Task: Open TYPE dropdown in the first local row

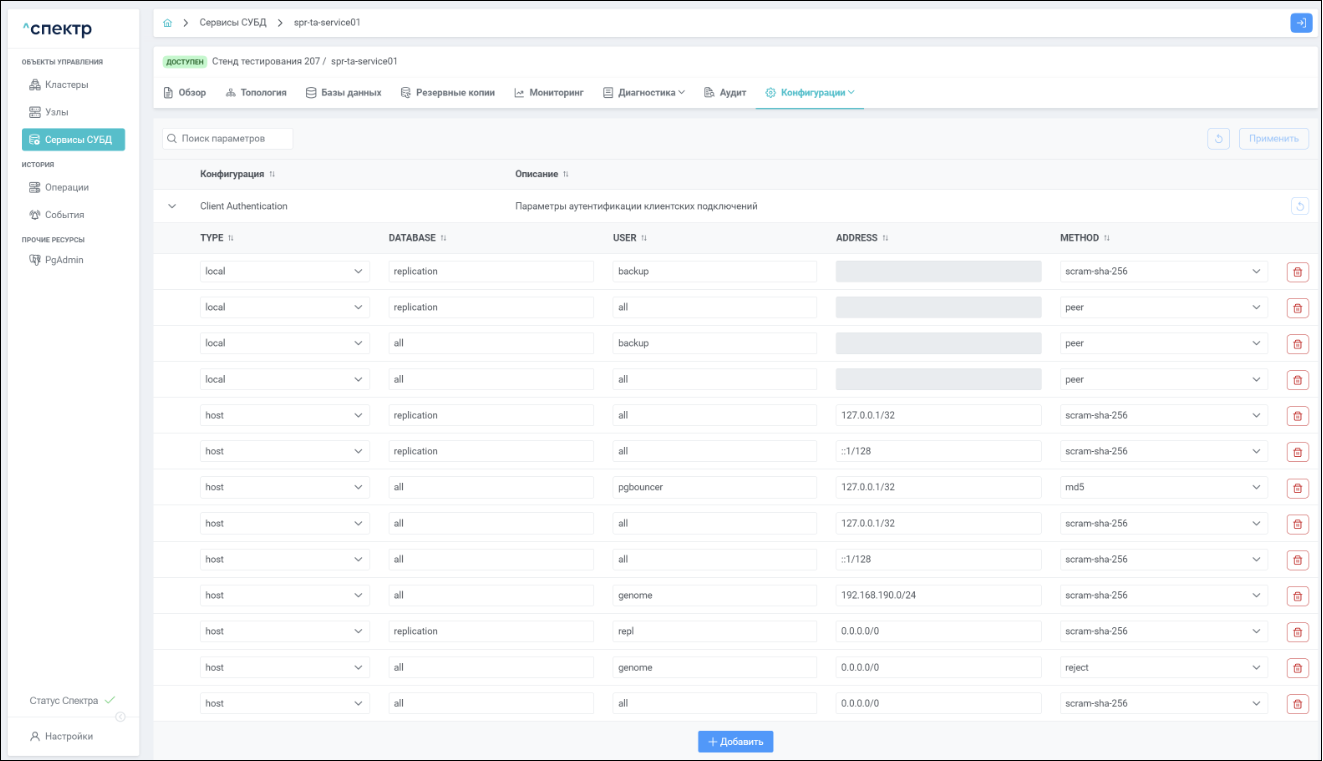Action: (284, 271)
